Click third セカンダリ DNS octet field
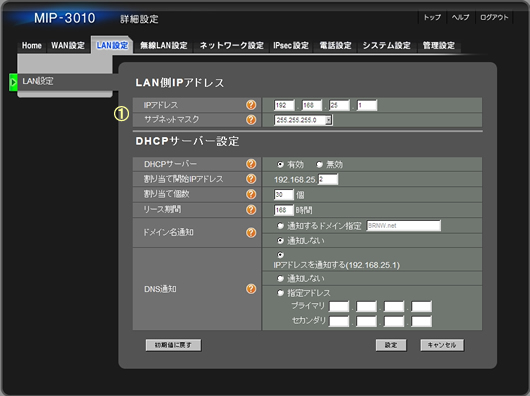Image resolution: width=530 pixels, height=396 pixels. coord(394,321)
